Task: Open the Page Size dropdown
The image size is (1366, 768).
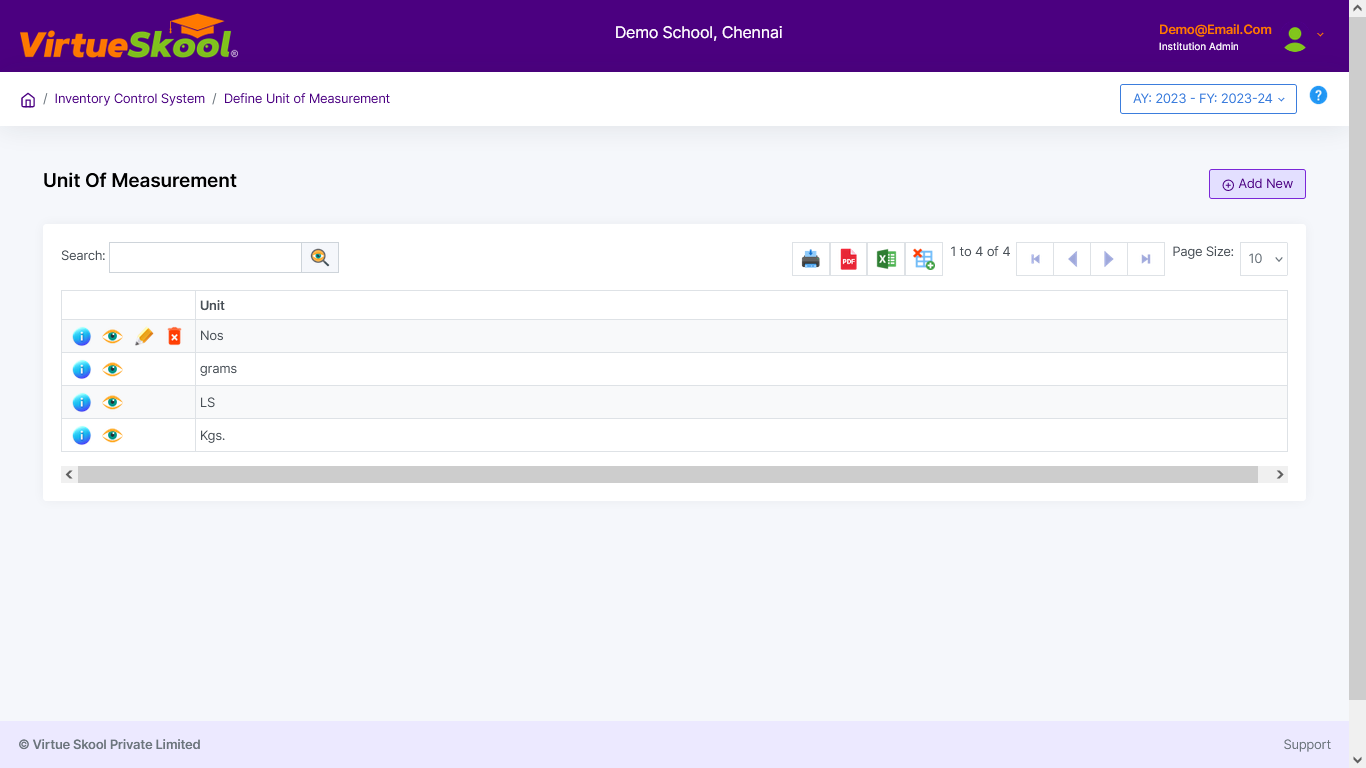Action: 1264,259
